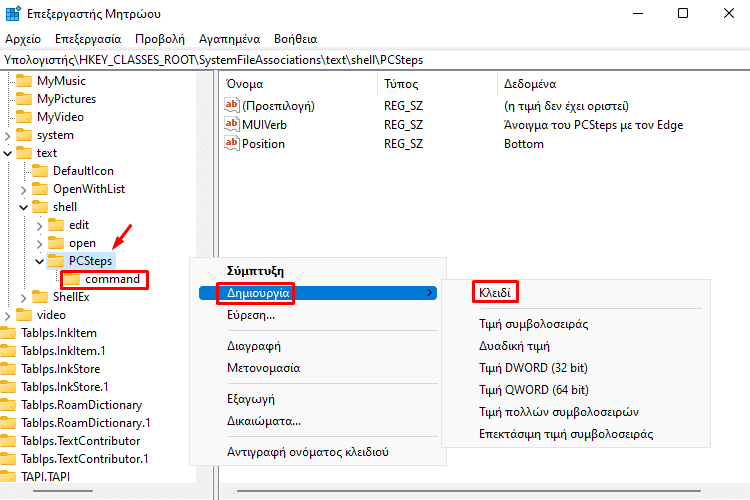Screen dimensions: 750x500
Task: Expand the system key
Action: 7,136
